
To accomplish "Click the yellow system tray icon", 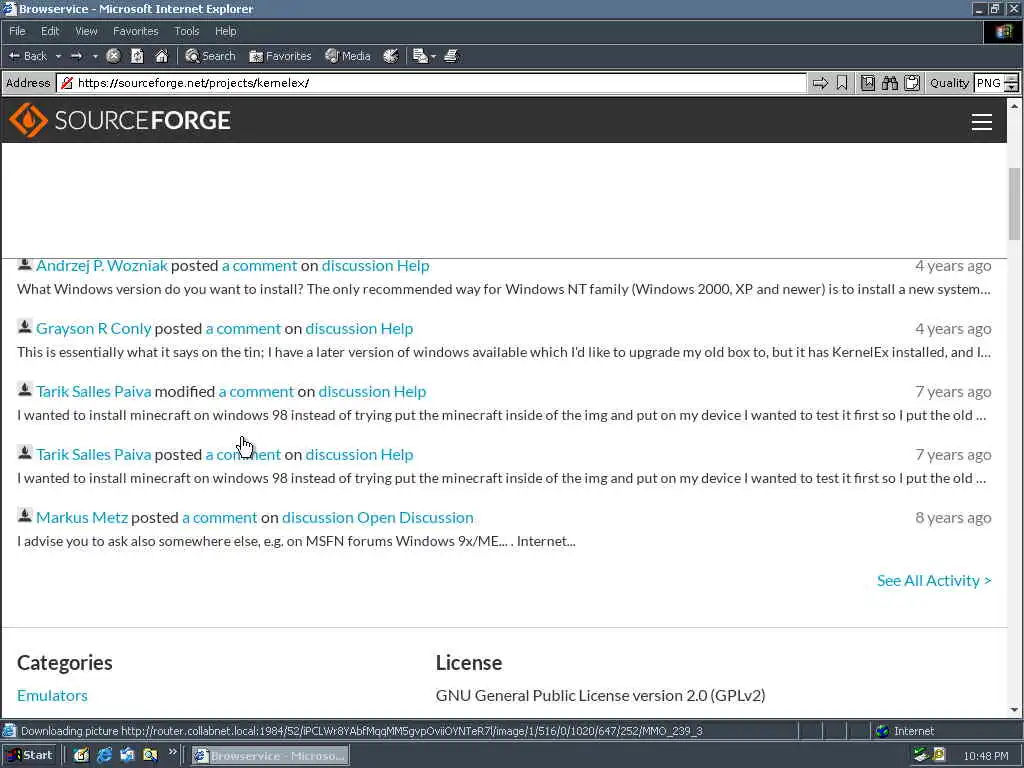I will click(x=939, y=756).
